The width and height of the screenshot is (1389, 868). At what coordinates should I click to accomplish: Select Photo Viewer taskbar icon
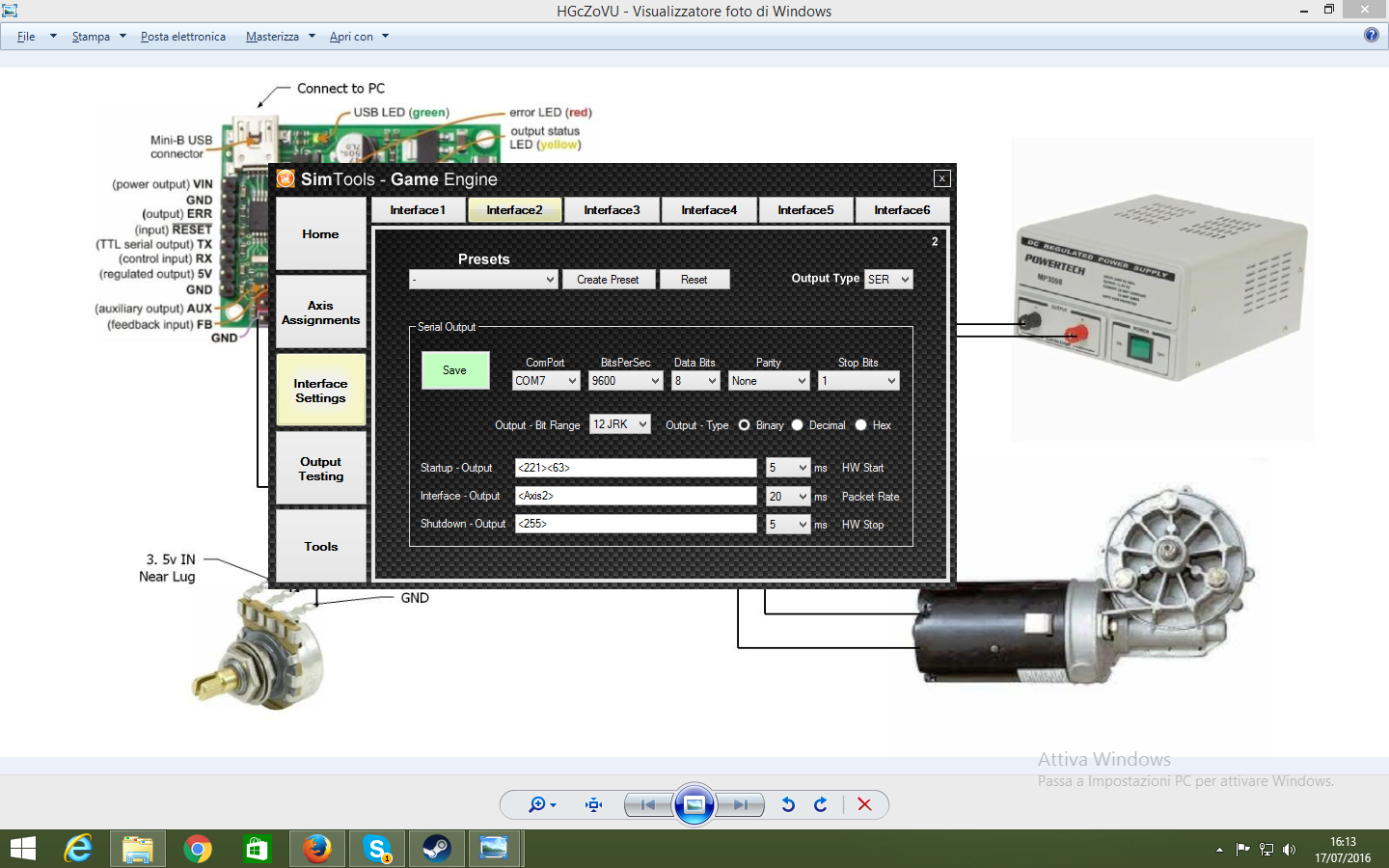click(x=495, y=849)
